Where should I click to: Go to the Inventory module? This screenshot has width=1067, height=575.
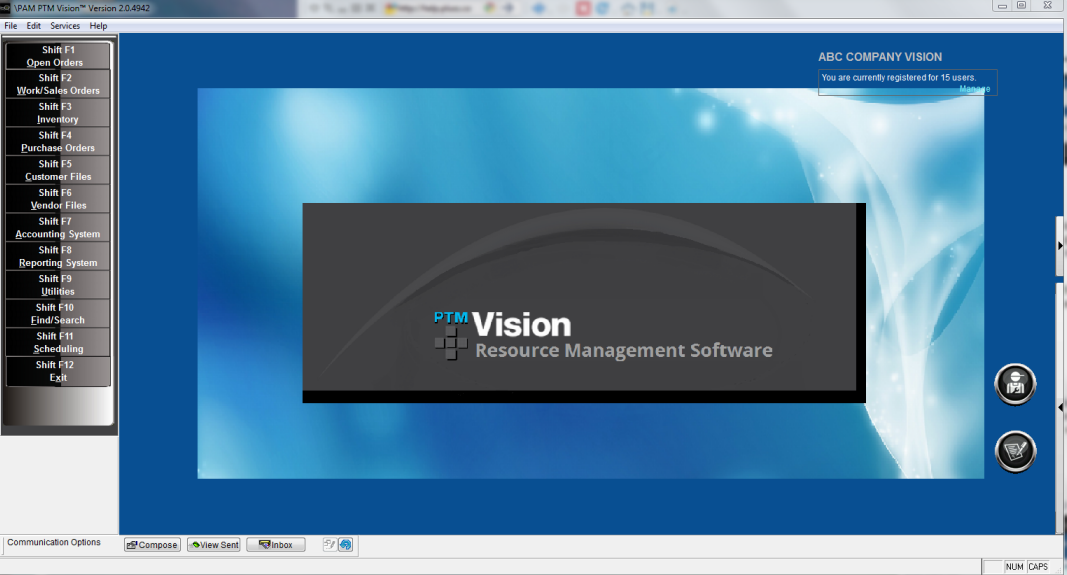click(x=58, y=113)
